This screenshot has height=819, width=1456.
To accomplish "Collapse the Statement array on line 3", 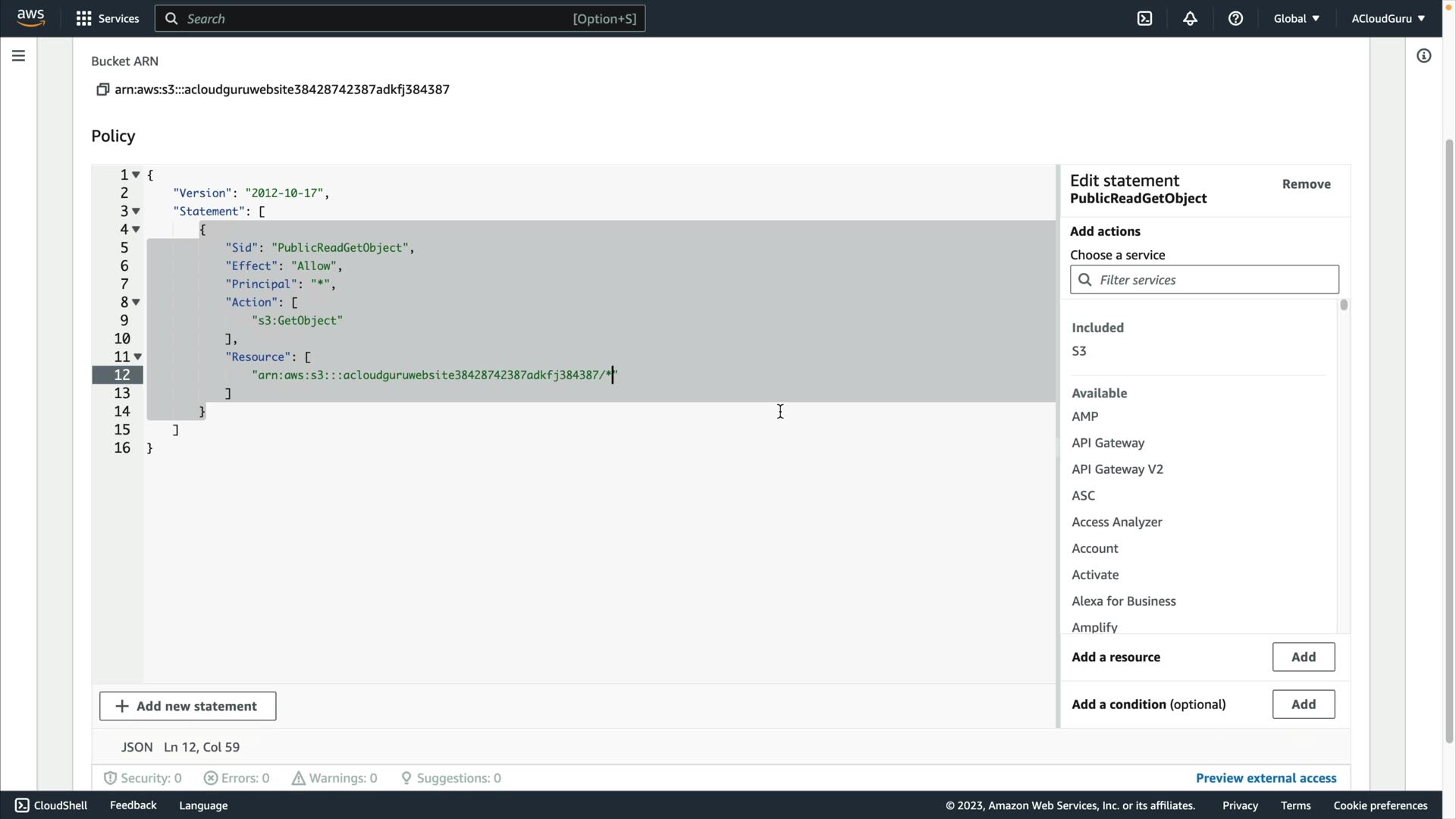I will pyautogui.click(x=136, y=211).
